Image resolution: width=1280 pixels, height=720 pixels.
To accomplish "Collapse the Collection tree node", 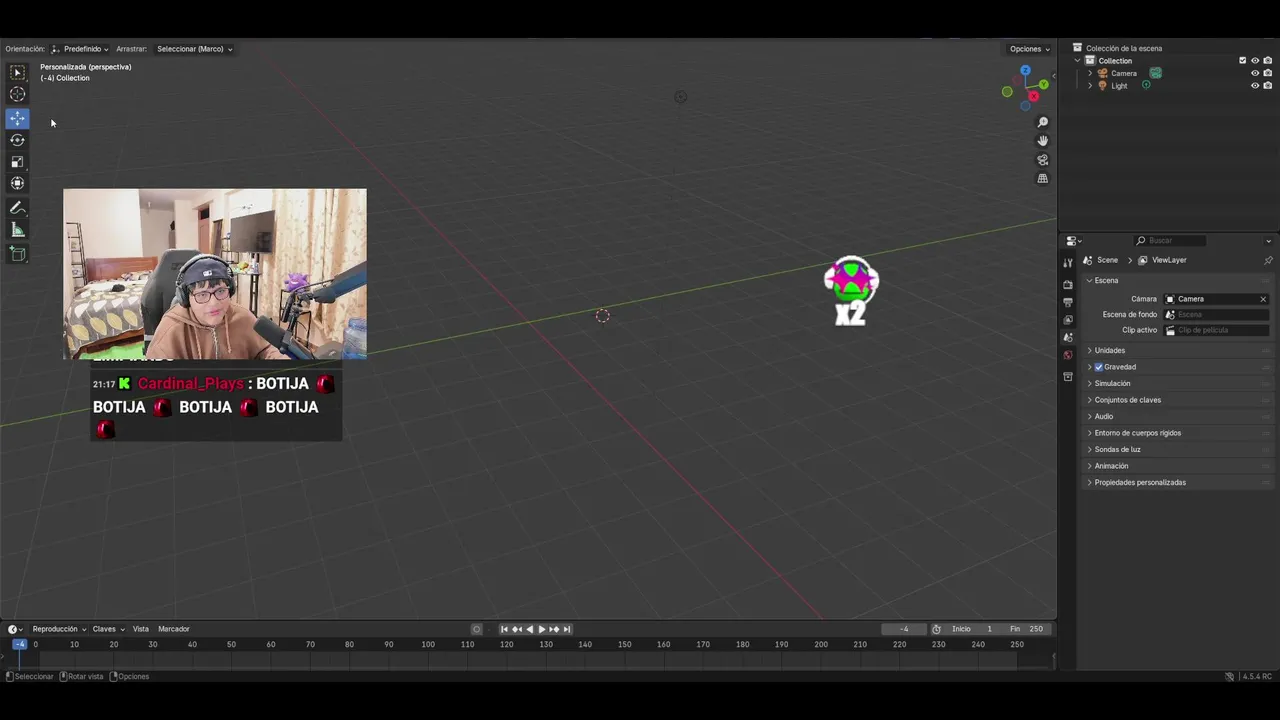I will (1078, 61).
